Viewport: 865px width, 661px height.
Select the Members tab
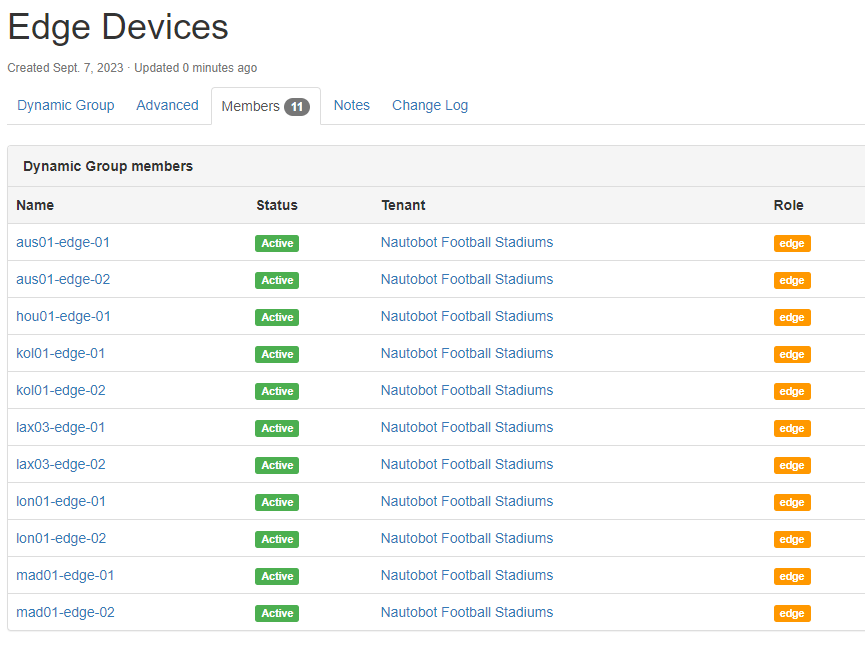pyautogui.click(x=250, y=106)
